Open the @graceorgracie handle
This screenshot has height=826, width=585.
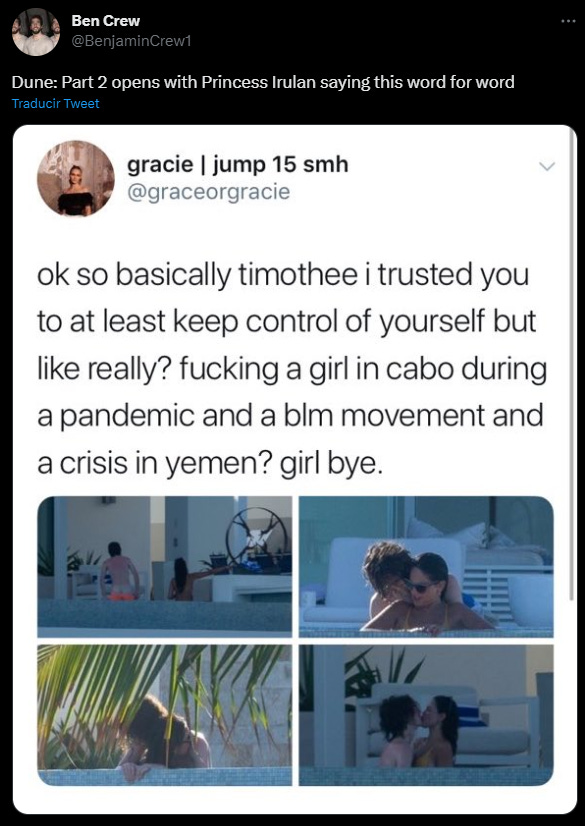point(209,191)
